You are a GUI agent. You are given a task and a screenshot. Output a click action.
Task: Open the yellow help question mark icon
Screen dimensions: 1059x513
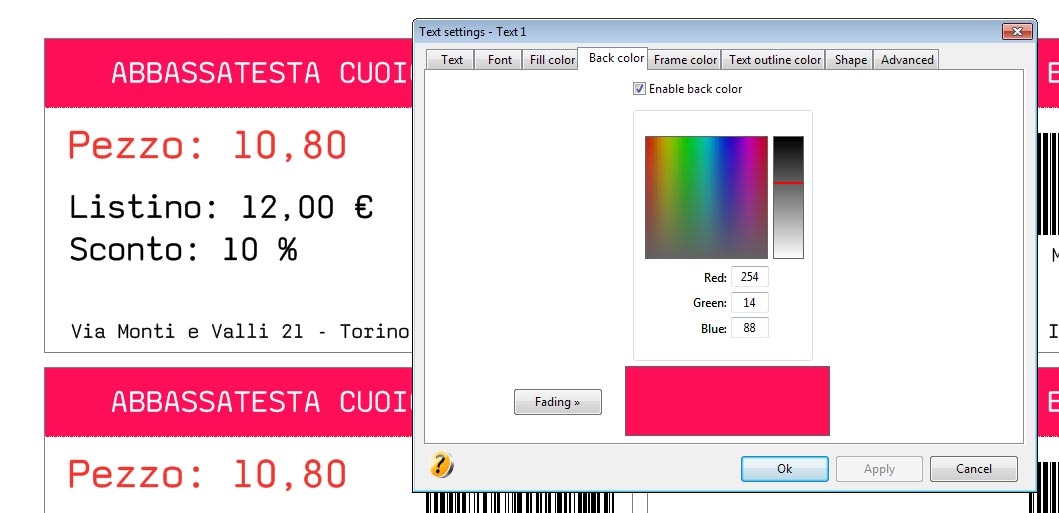coord(441,464)
